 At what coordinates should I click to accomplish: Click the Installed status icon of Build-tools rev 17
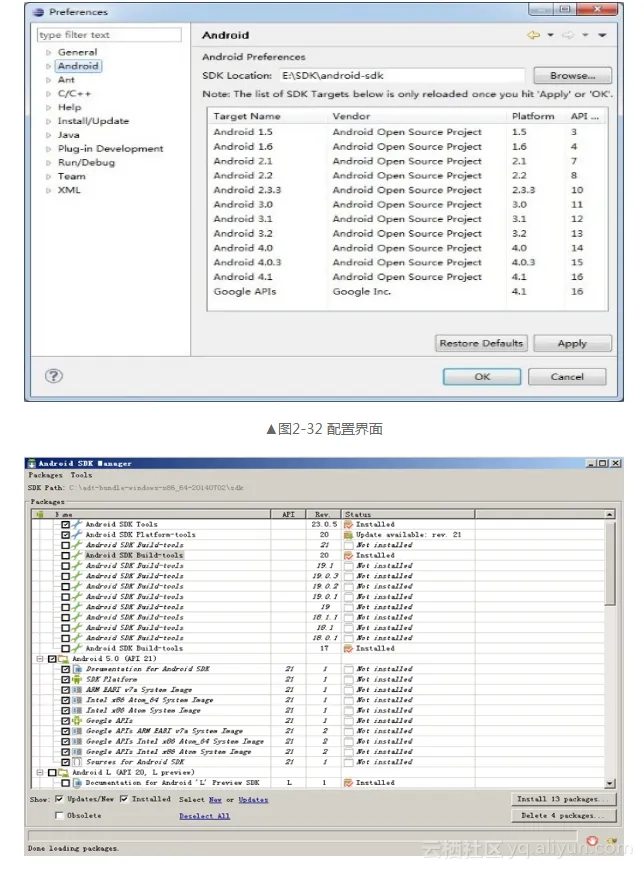click(348, 649)
